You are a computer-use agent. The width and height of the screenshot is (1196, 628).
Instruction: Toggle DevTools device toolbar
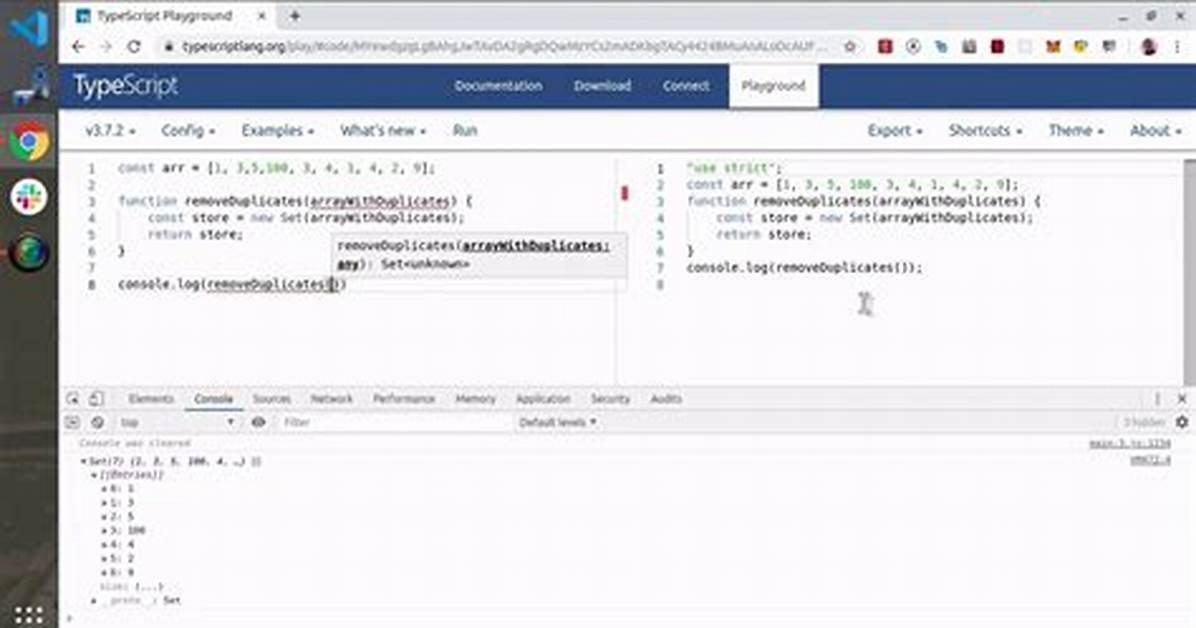point(96,398)
